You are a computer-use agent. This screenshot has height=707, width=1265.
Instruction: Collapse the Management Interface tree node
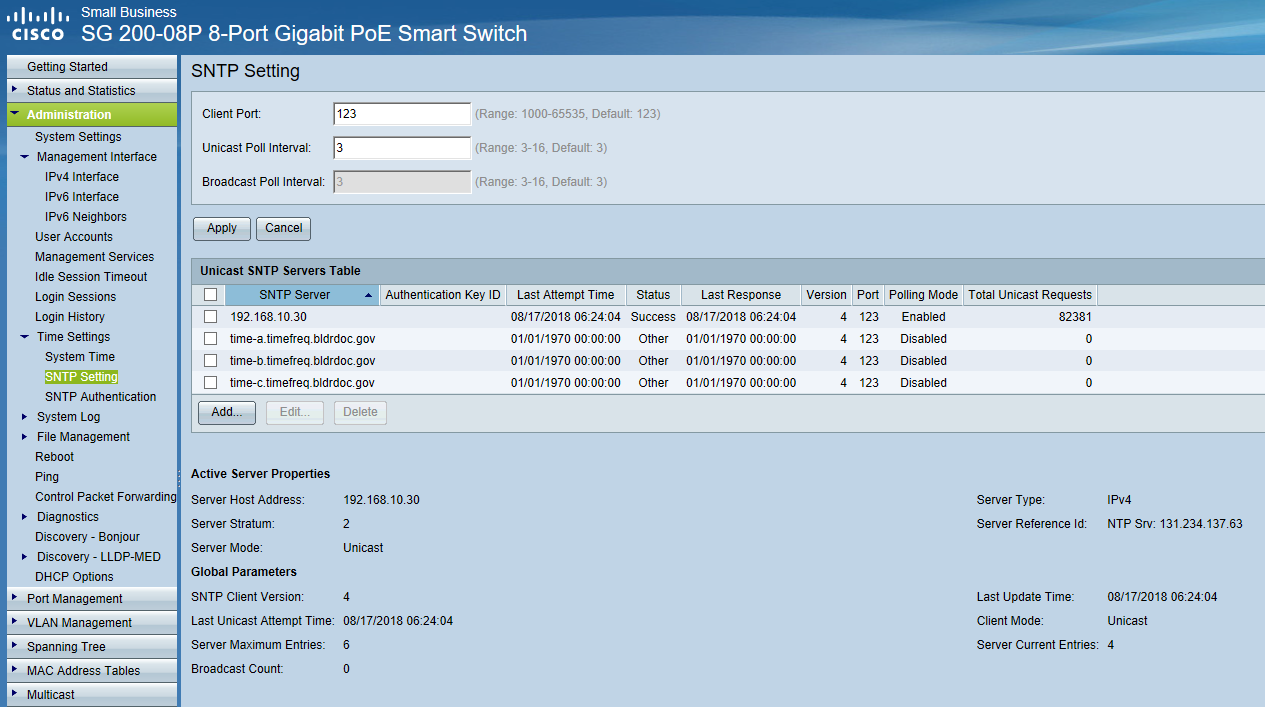tap(25, 157)
